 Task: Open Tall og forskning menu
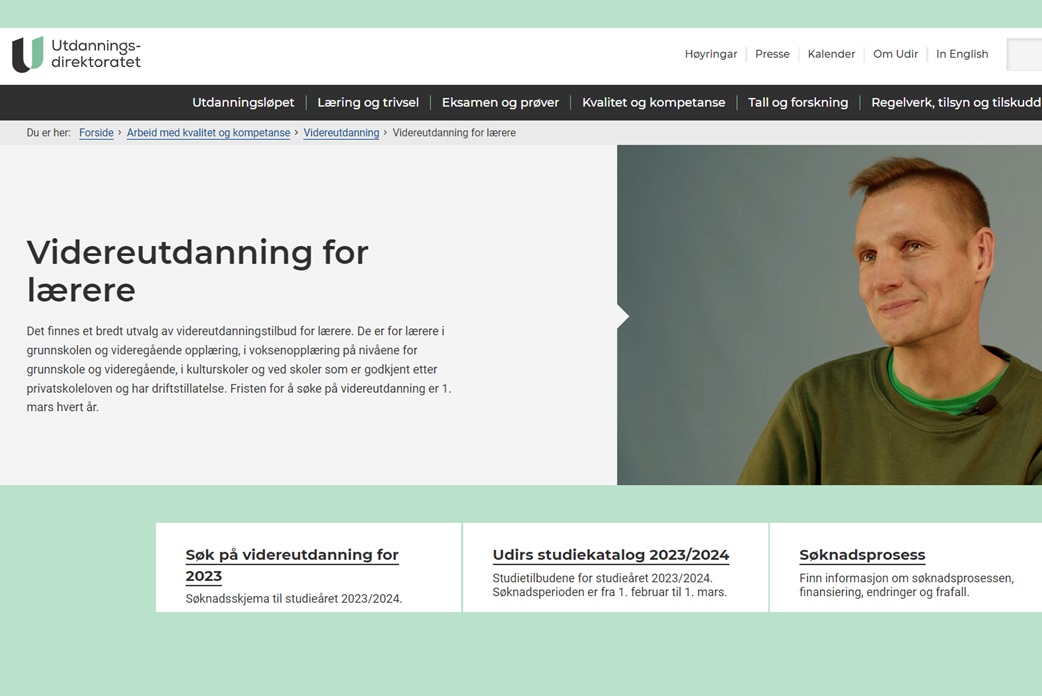[798, 102]
